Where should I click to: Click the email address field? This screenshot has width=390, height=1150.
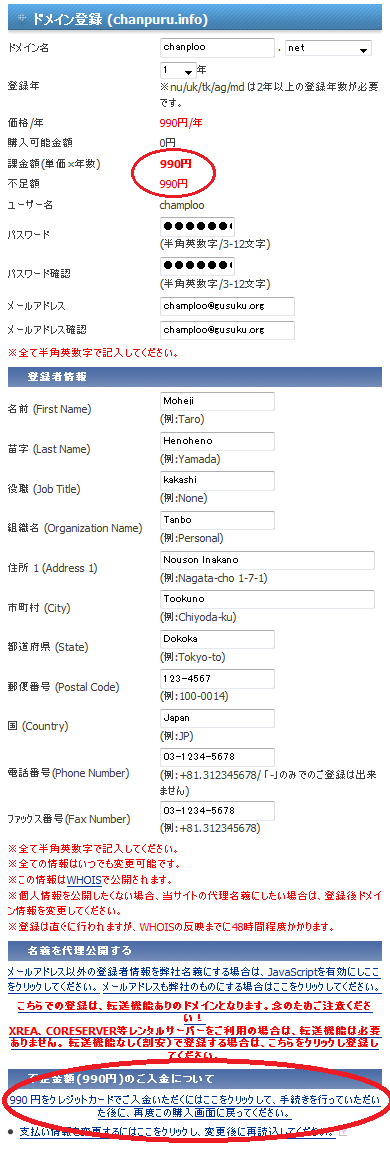click(227, 306)
